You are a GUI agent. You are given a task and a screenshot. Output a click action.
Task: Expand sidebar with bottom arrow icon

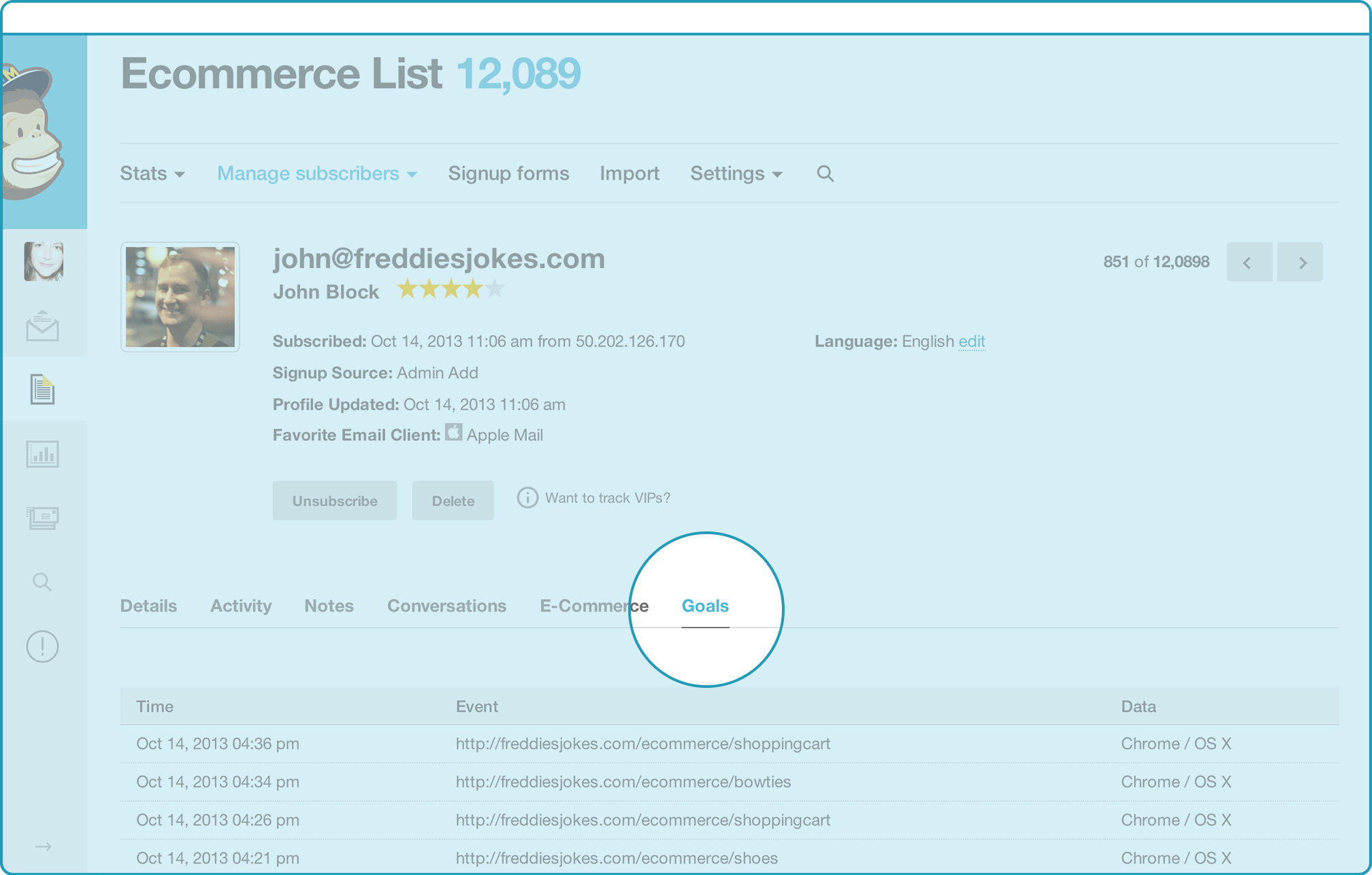click(43, 846)
